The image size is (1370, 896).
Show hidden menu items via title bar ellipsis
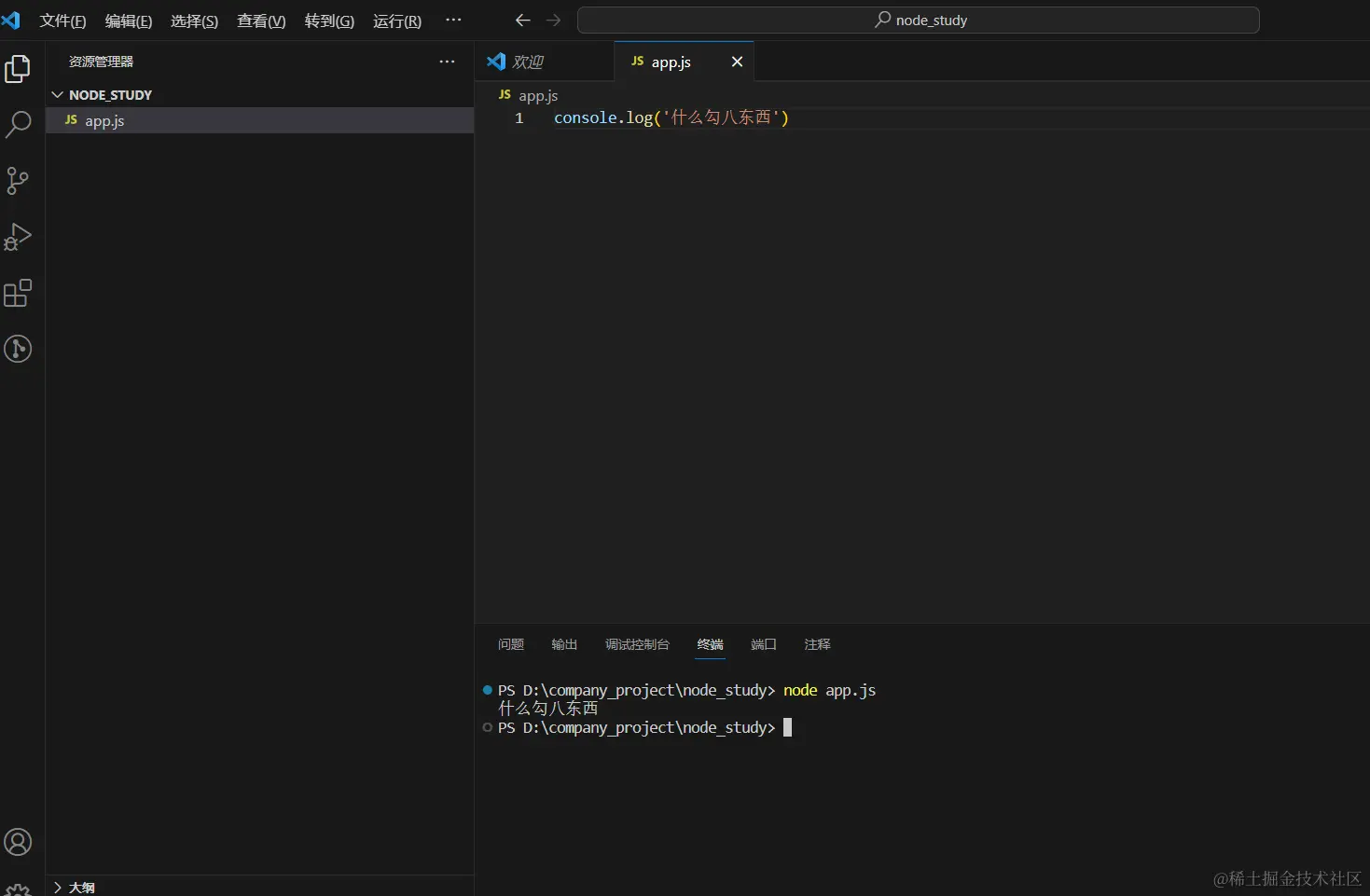pyautogui.click(x=453, y=20)
